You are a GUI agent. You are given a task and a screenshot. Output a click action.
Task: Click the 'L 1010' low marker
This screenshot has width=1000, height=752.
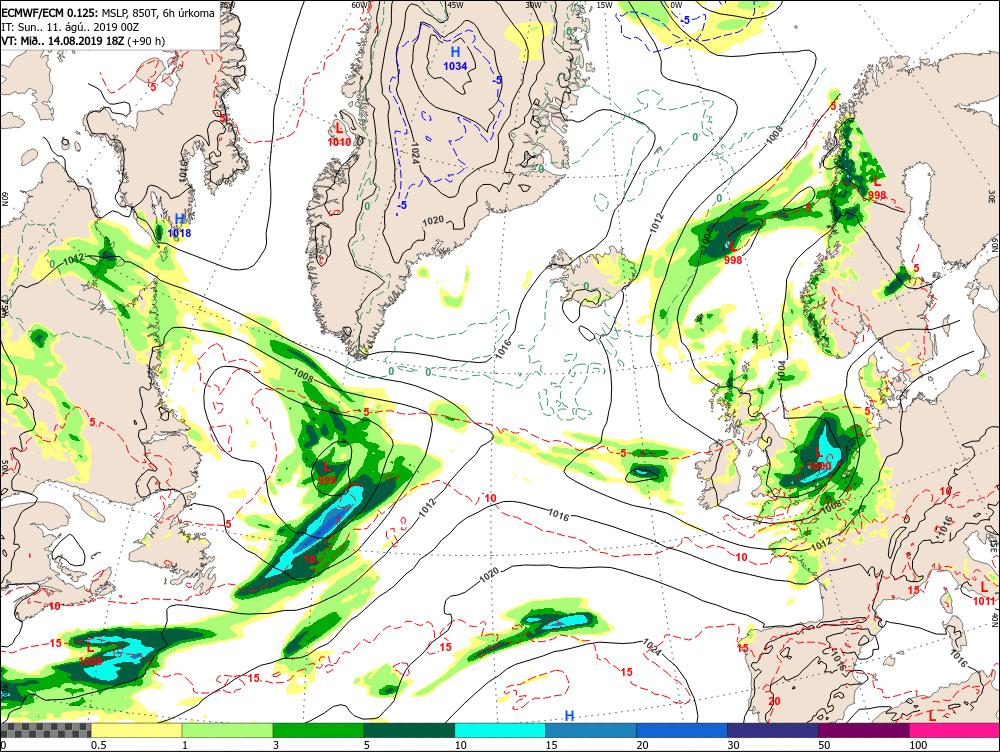coord(339,135)
